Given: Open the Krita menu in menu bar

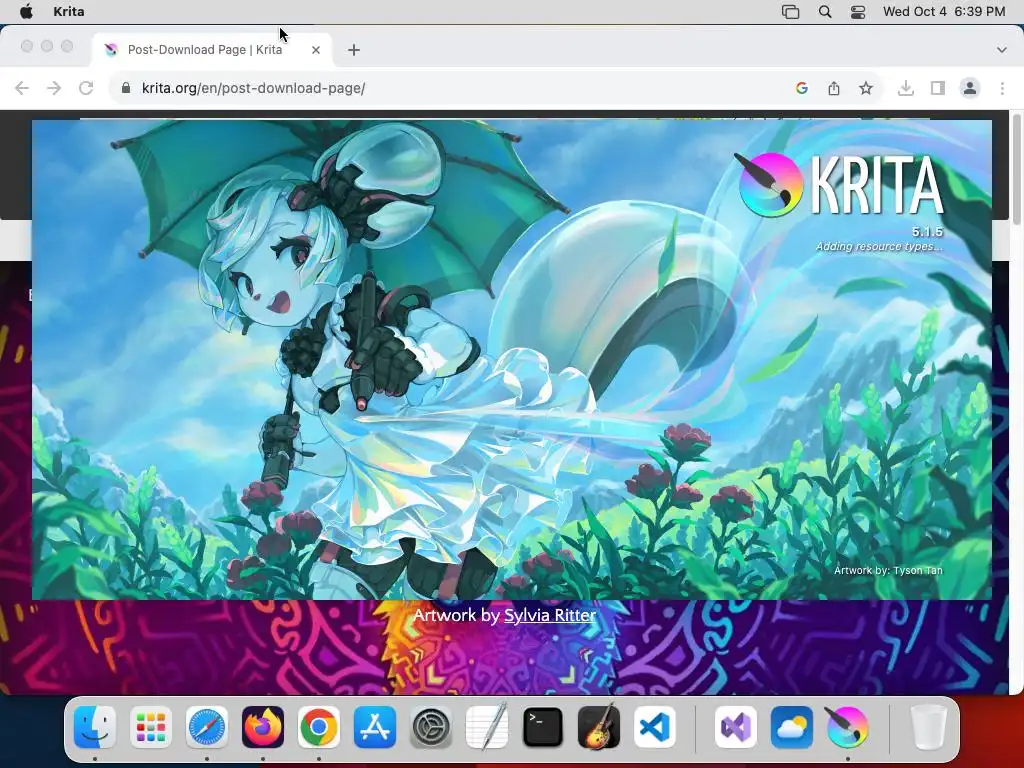Looking at the screenshot, I should (69, 11).
